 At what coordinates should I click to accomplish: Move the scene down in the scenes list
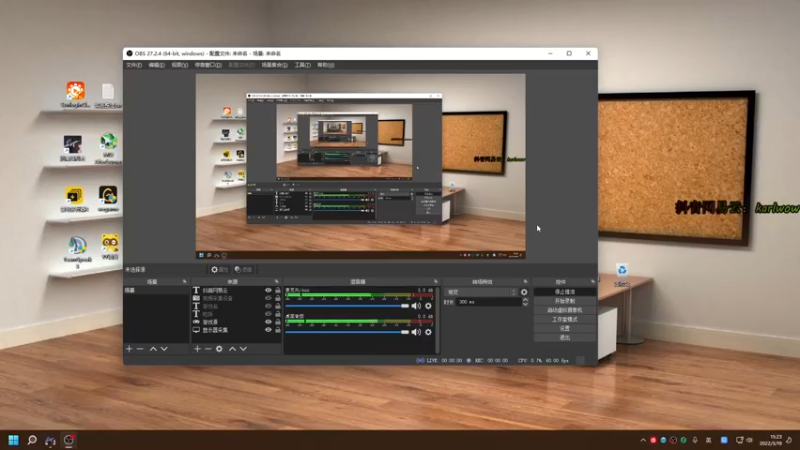click(164, 349)
